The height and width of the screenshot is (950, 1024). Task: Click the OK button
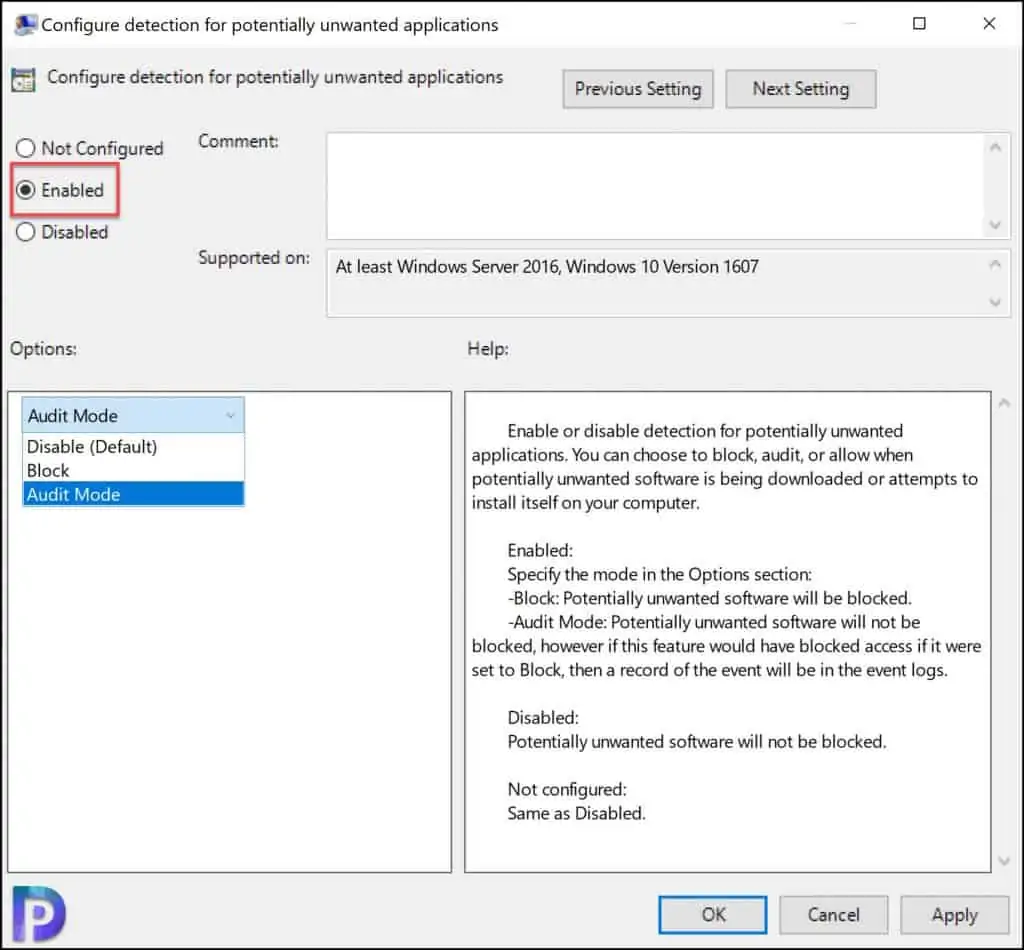coord(712,914)
